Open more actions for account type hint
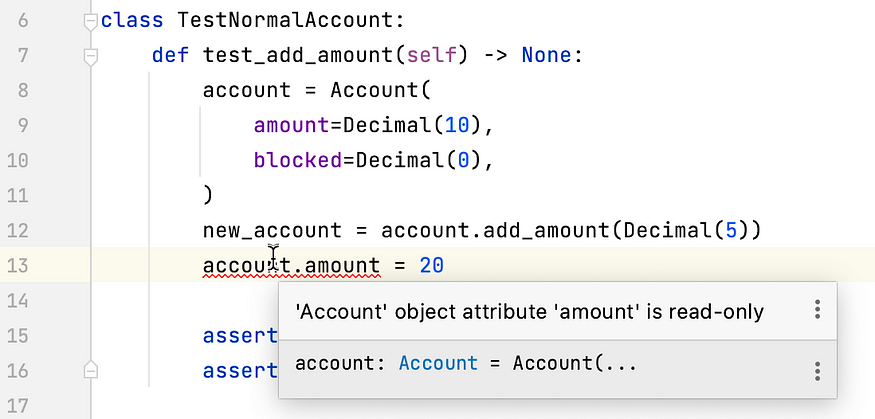 [817, 371]
